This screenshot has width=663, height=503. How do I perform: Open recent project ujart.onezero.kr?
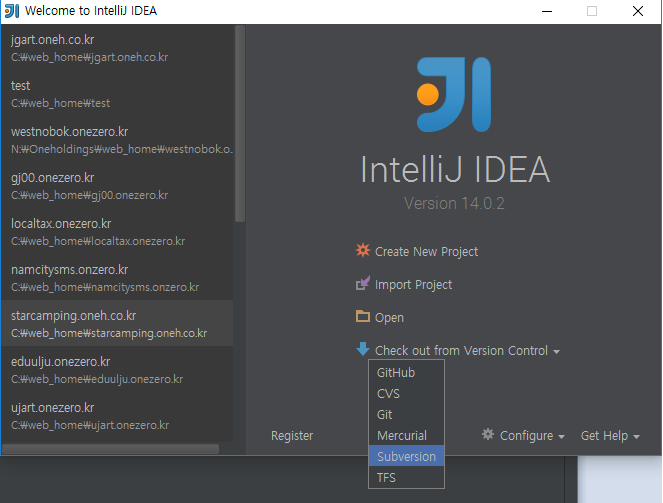117,416
